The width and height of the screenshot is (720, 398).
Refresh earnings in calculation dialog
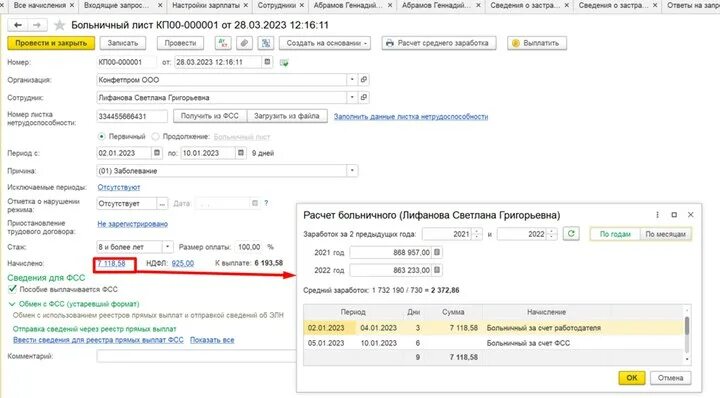(571, 234)
